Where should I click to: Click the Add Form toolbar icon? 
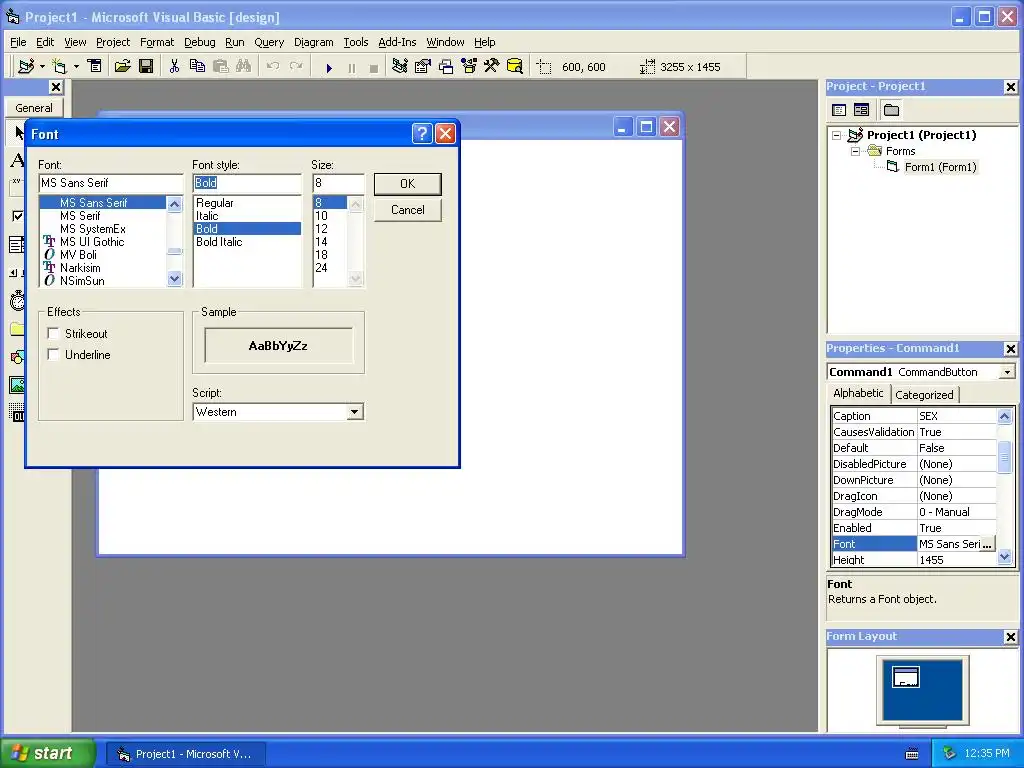coord(59,66)
